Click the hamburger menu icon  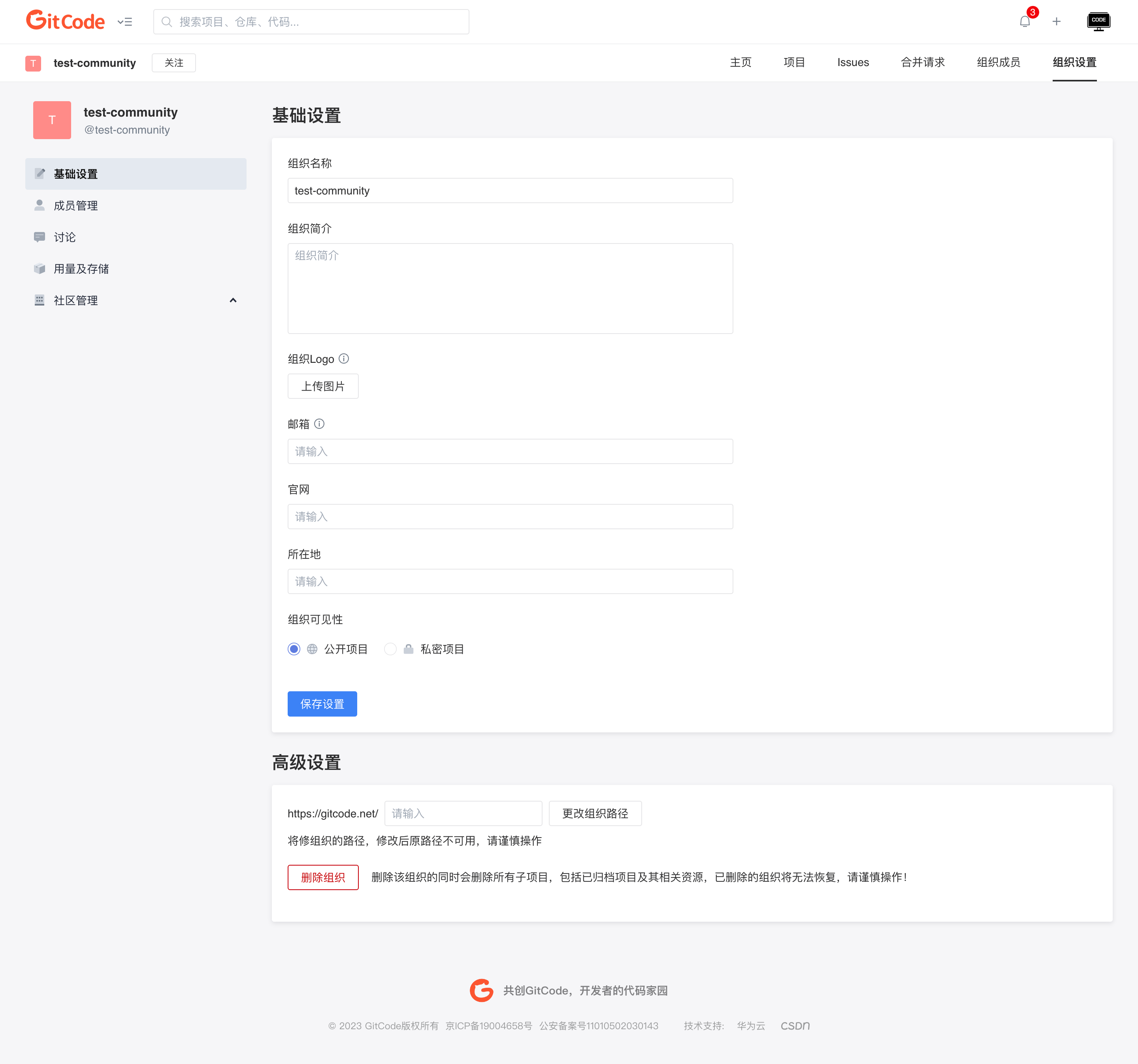click(124, 21)
